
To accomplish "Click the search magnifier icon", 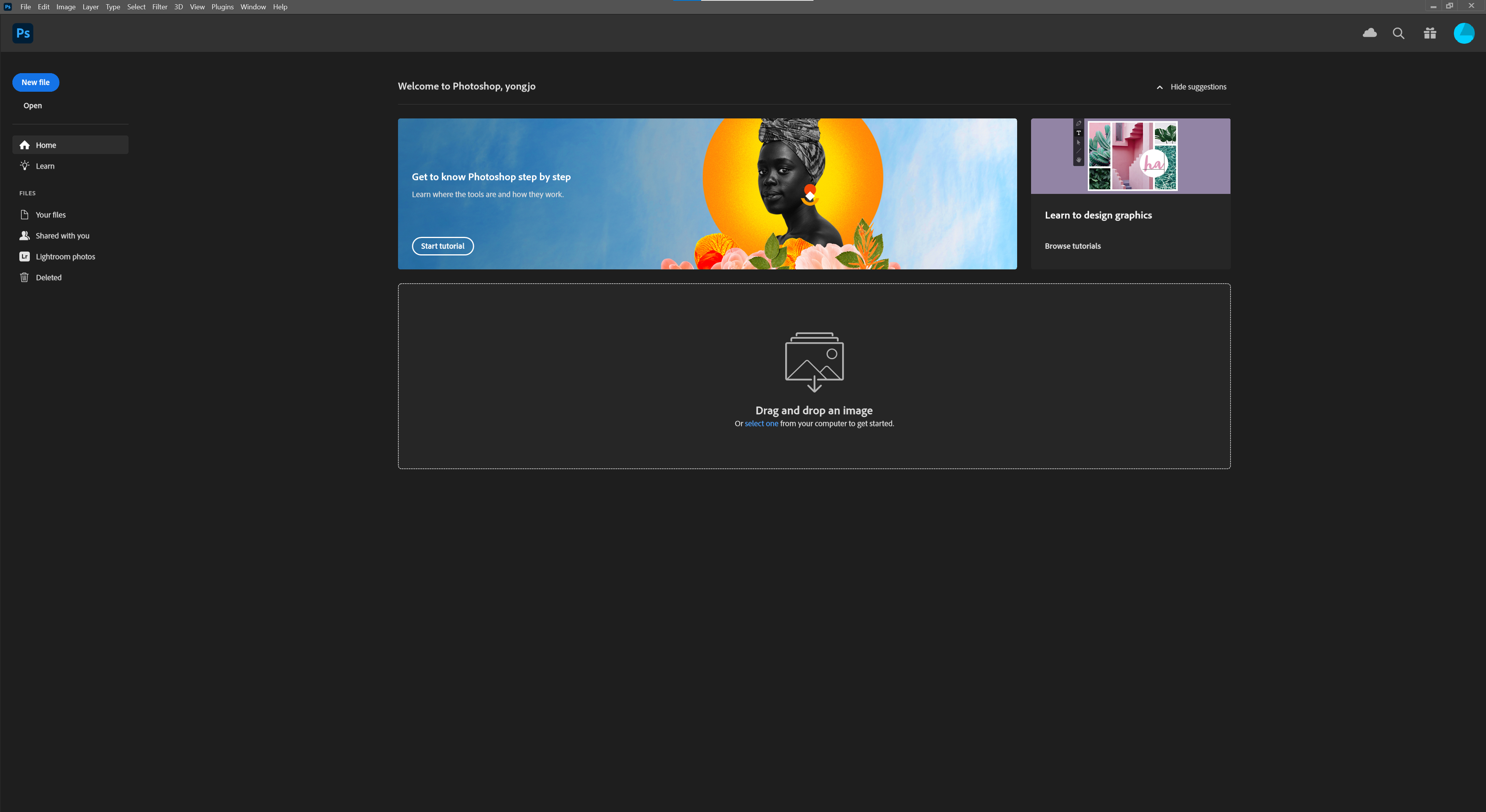I will click(x=1398, y=33).
